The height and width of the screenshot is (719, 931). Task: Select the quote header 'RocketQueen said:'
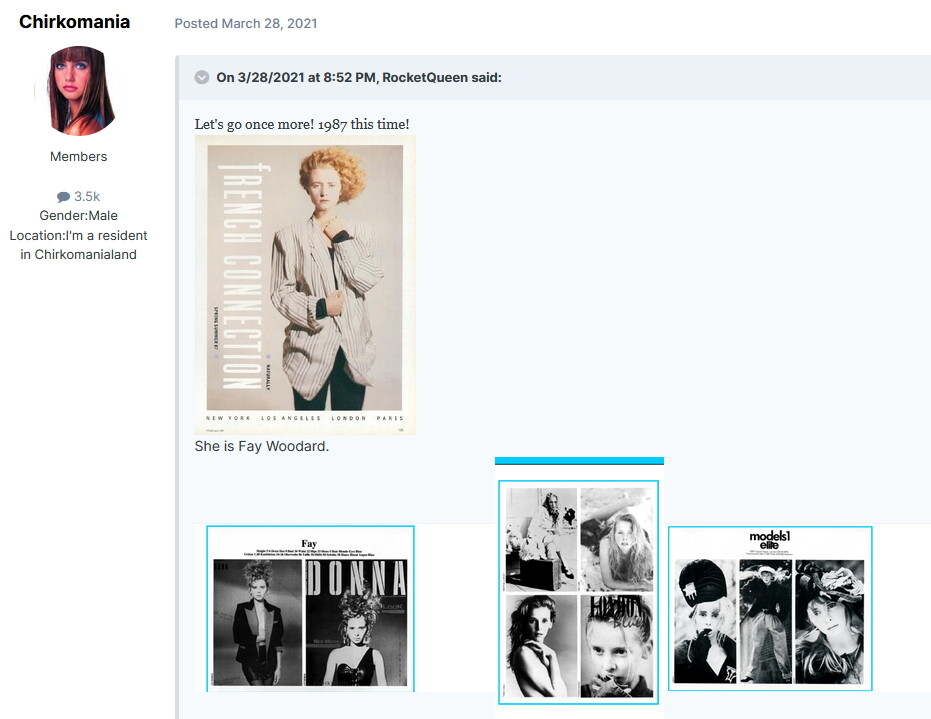tap(442, 78)
